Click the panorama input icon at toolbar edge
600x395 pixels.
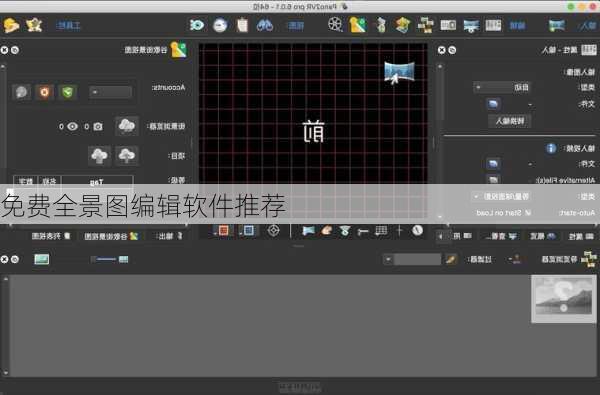coord(557,25)
